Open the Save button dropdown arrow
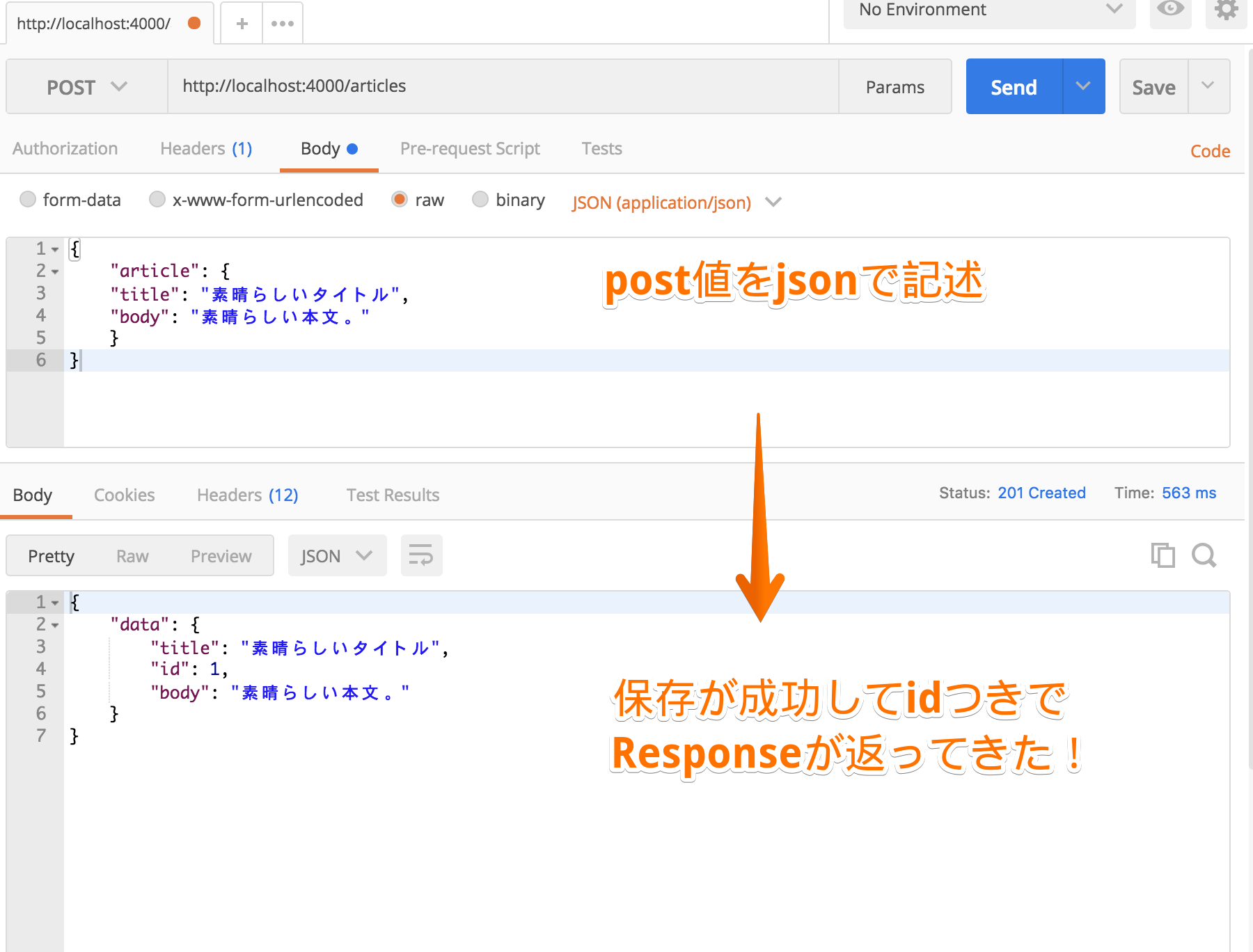 pos(1208,86)
